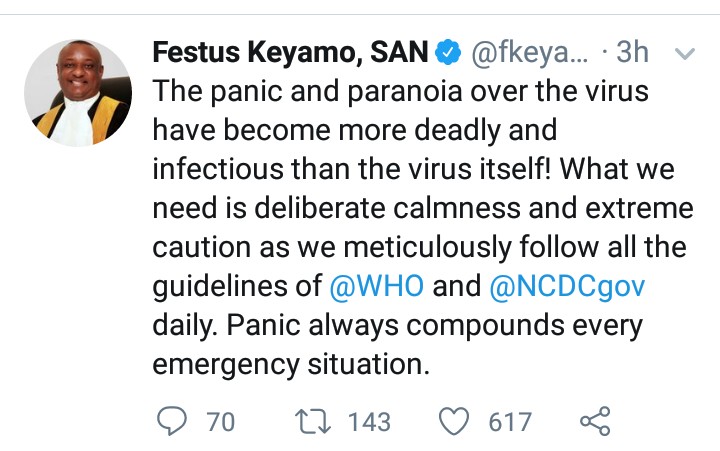The image size is (720, 451).
Task: Open the @NCDCgov mention
Action: pos(567,287)
